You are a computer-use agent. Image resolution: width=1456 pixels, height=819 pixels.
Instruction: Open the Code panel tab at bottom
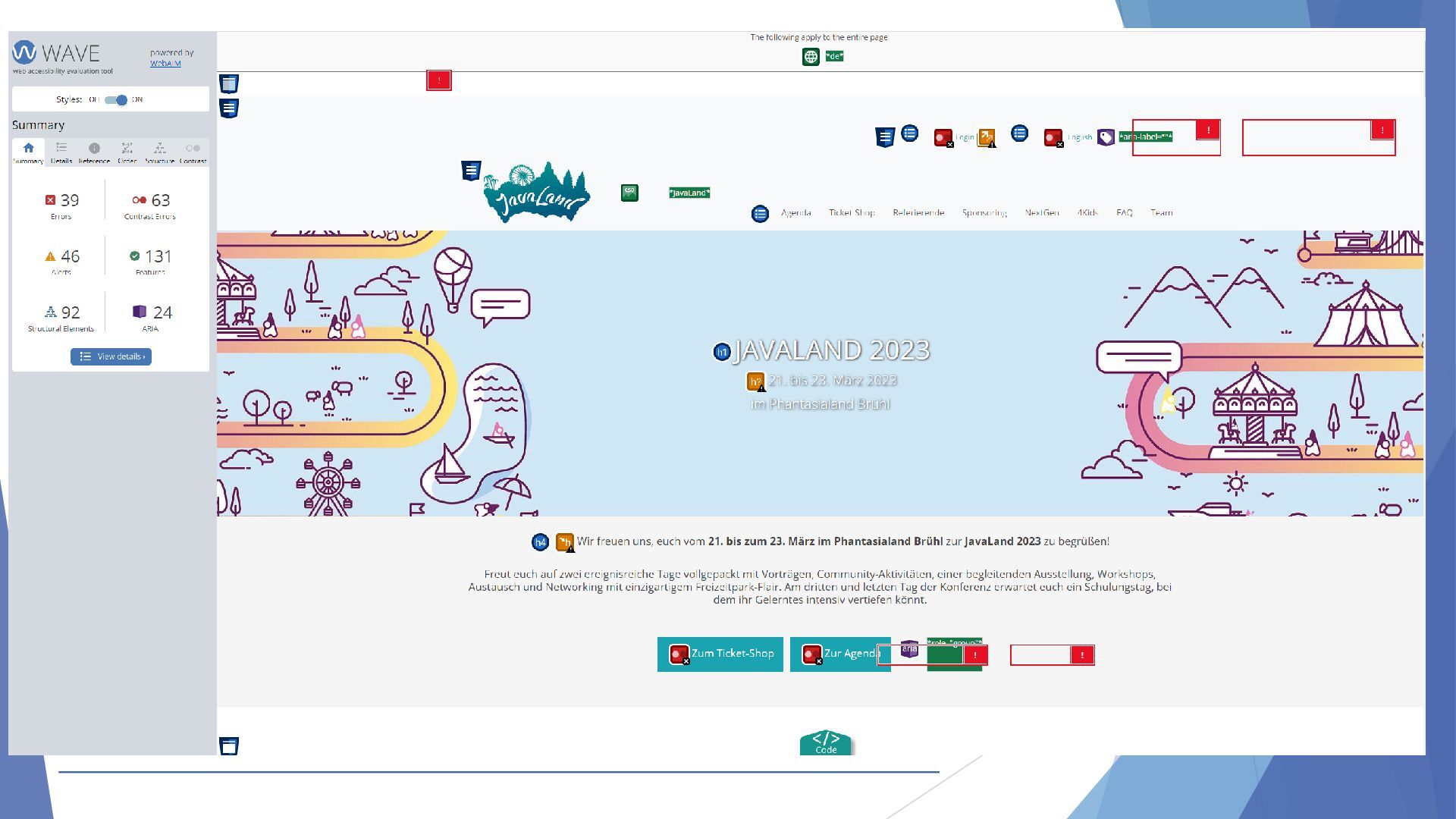pyautogui.click(x=826, y=742)
